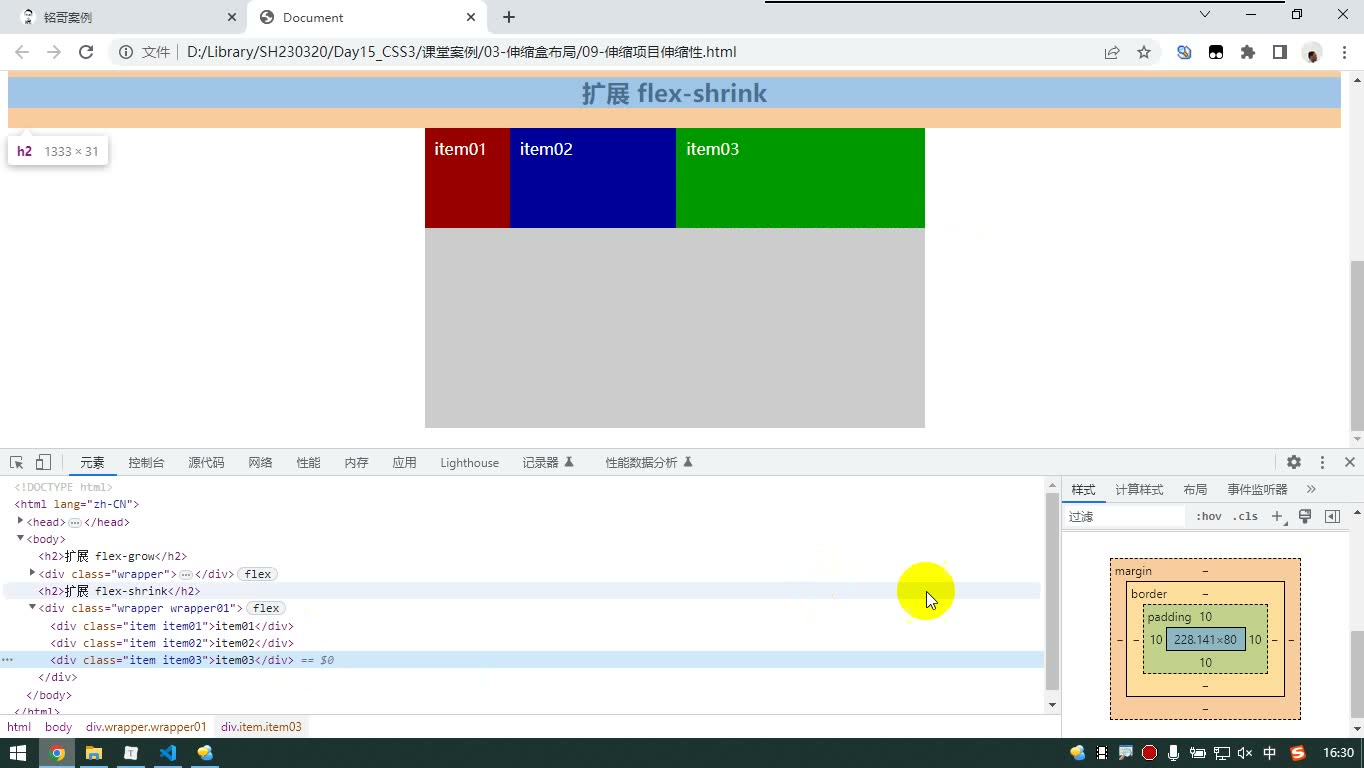Viewport: 1364px width, 768px height.
Task: Open the Lighthouse tab
Action: (469, 463)
